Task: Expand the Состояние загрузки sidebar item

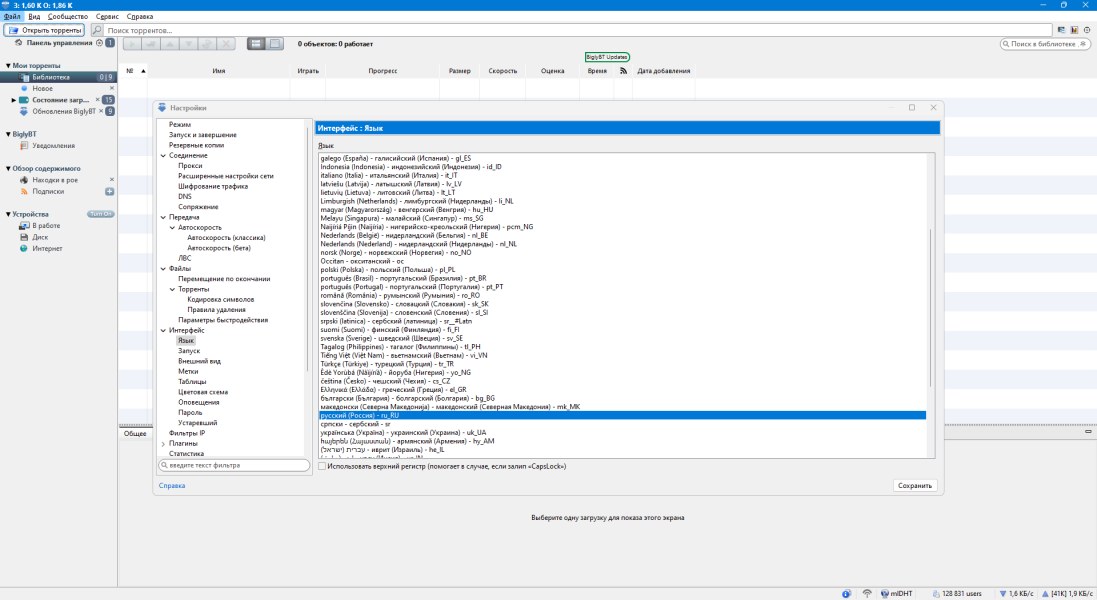Action: click(14, 100)
